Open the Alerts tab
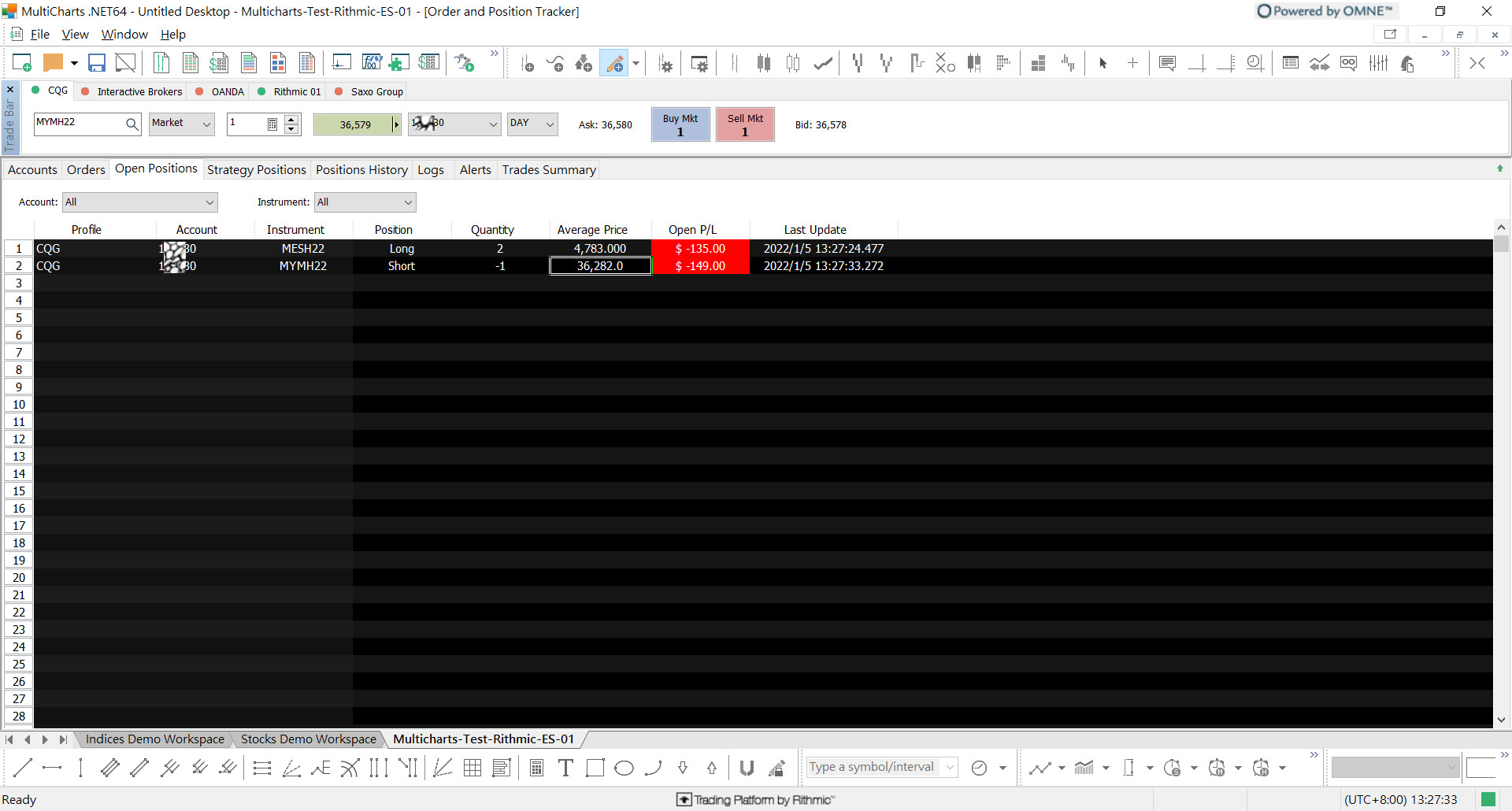Viewport: 1512px width, 811px height. [x=475, y=170]
